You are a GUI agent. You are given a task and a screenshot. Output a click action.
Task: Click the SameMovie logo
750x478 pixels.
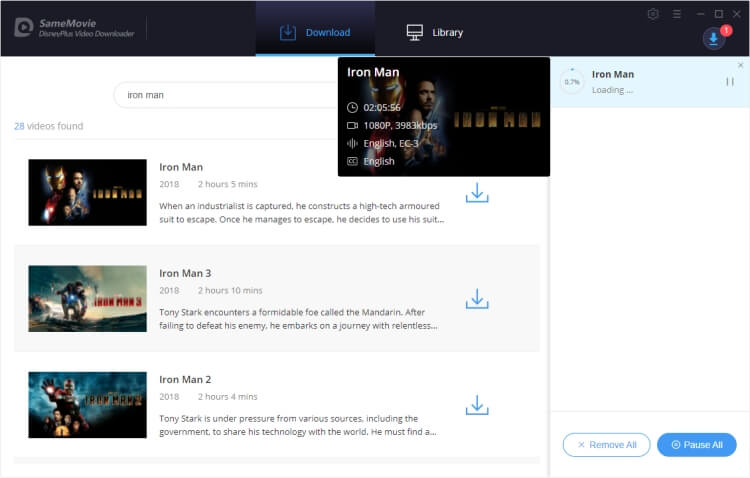(x=74, y=28)
